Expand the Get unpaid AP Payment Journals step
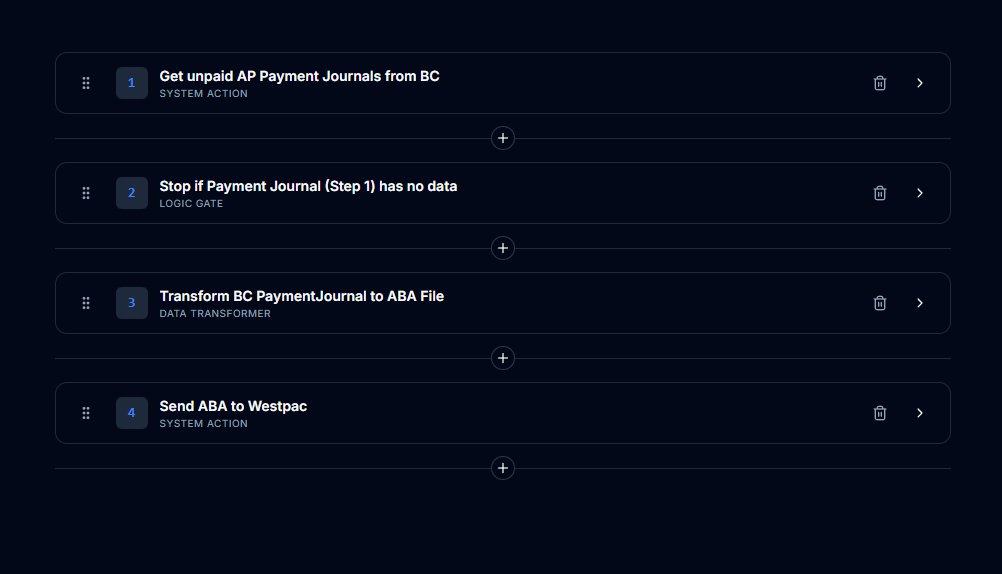The image size is (1002, 574). pos(920,83)
